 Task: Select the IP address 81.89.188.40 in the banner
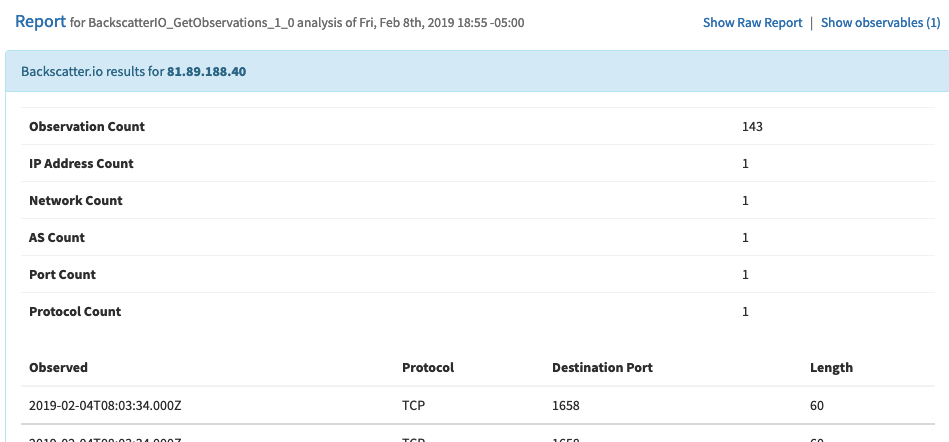click(x=208, y=72)
